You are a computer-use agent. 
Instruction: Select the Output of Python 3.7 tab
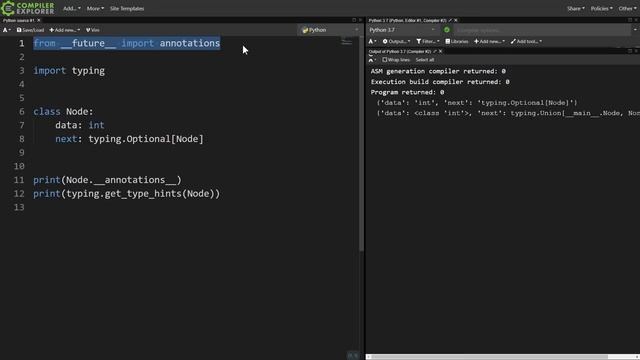tap(400, 51)
